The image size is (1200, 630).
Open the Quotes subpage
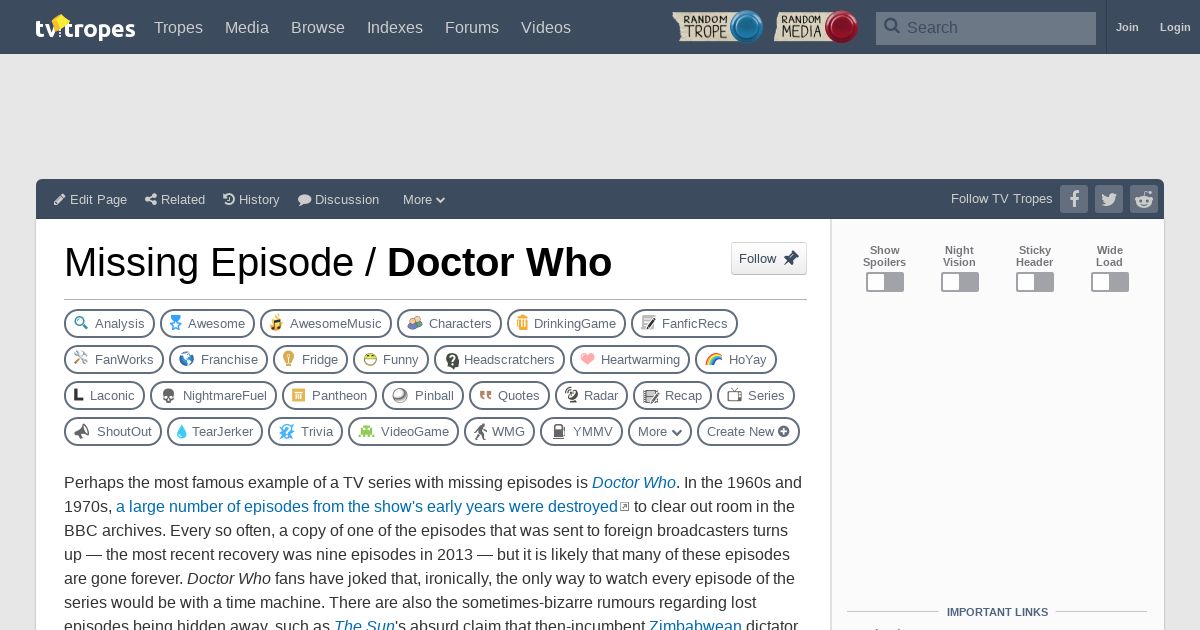point(509,396)
